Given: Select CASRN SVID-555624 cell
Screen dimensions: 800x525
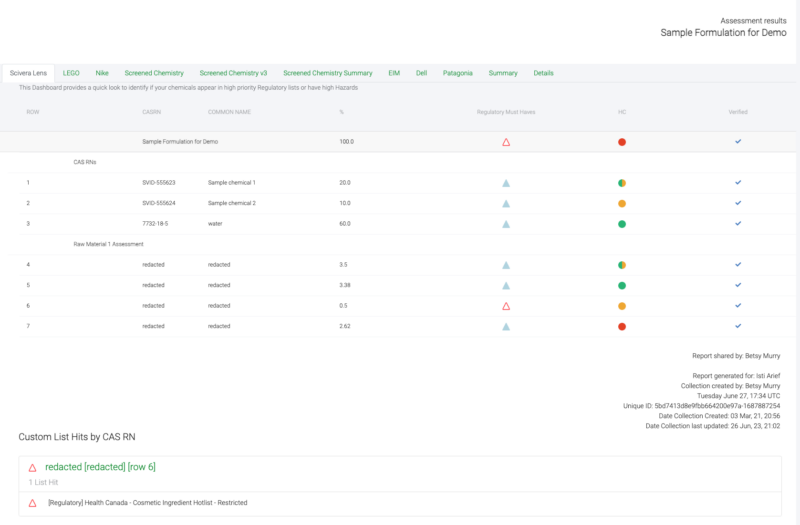Looking at the screenshot, I should pyautogui.click(x=159, y=203).
